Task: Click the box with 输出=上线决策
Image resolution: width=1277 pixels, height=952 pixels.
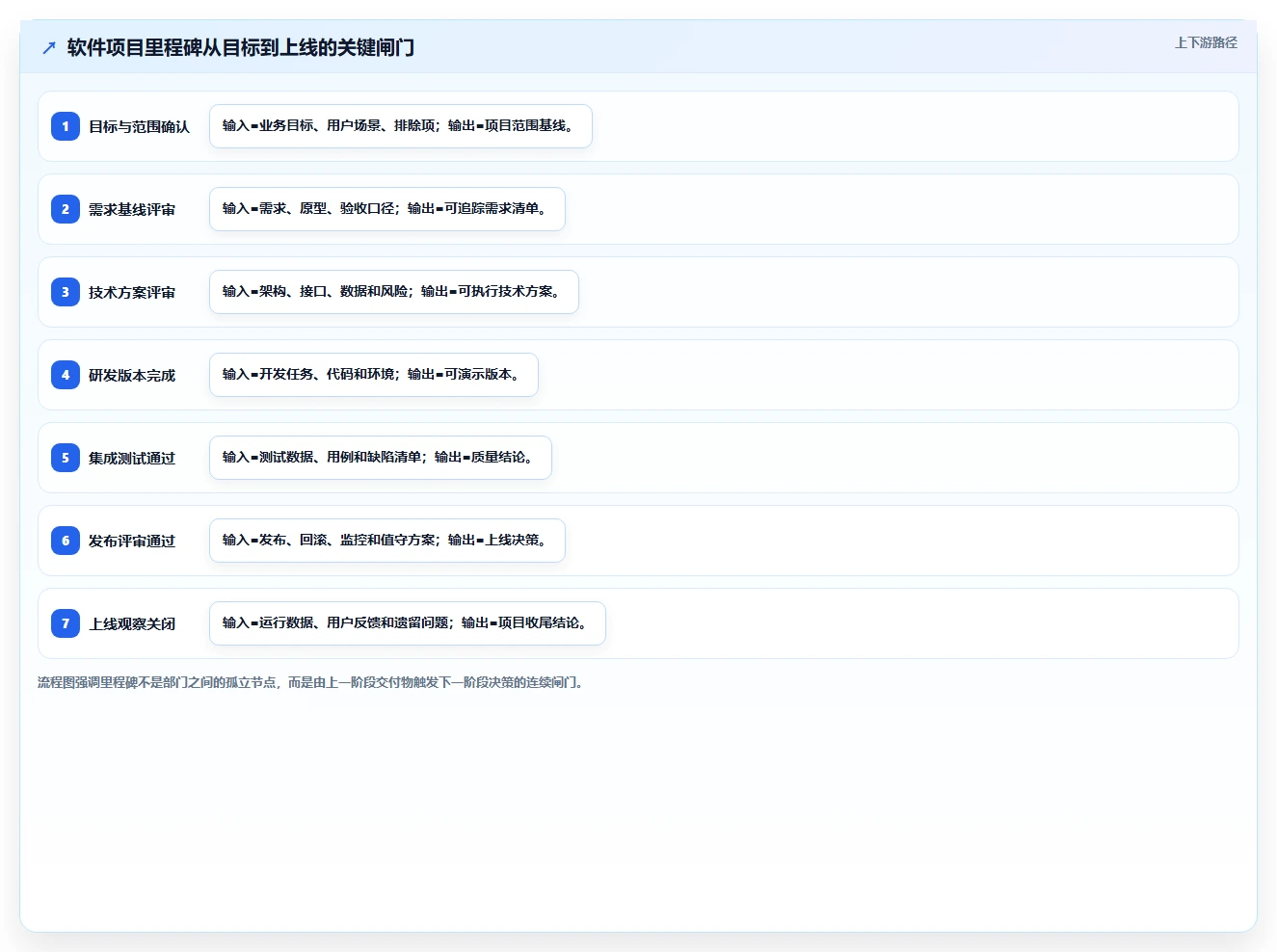Action: pos(387,541)
